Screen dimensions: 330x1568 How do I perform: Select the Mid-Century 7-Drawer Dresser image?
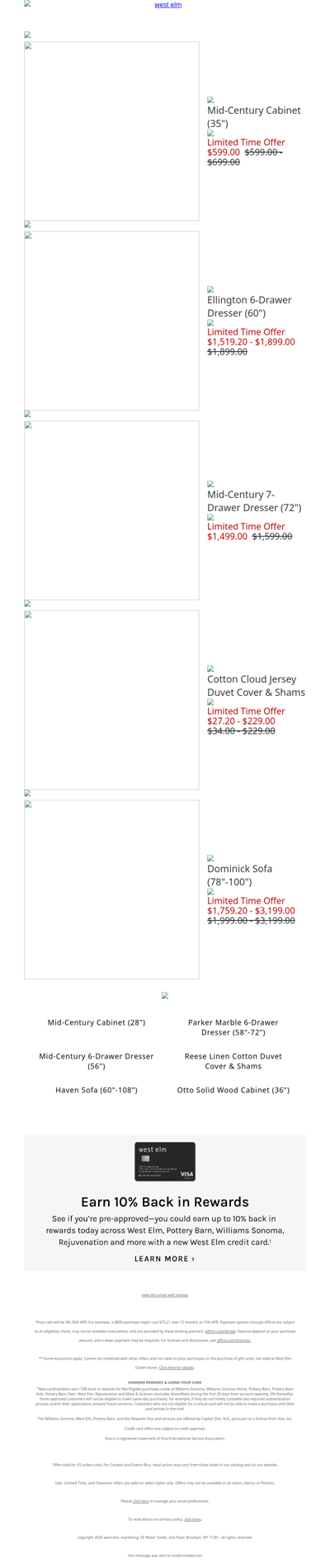point(111,510)
